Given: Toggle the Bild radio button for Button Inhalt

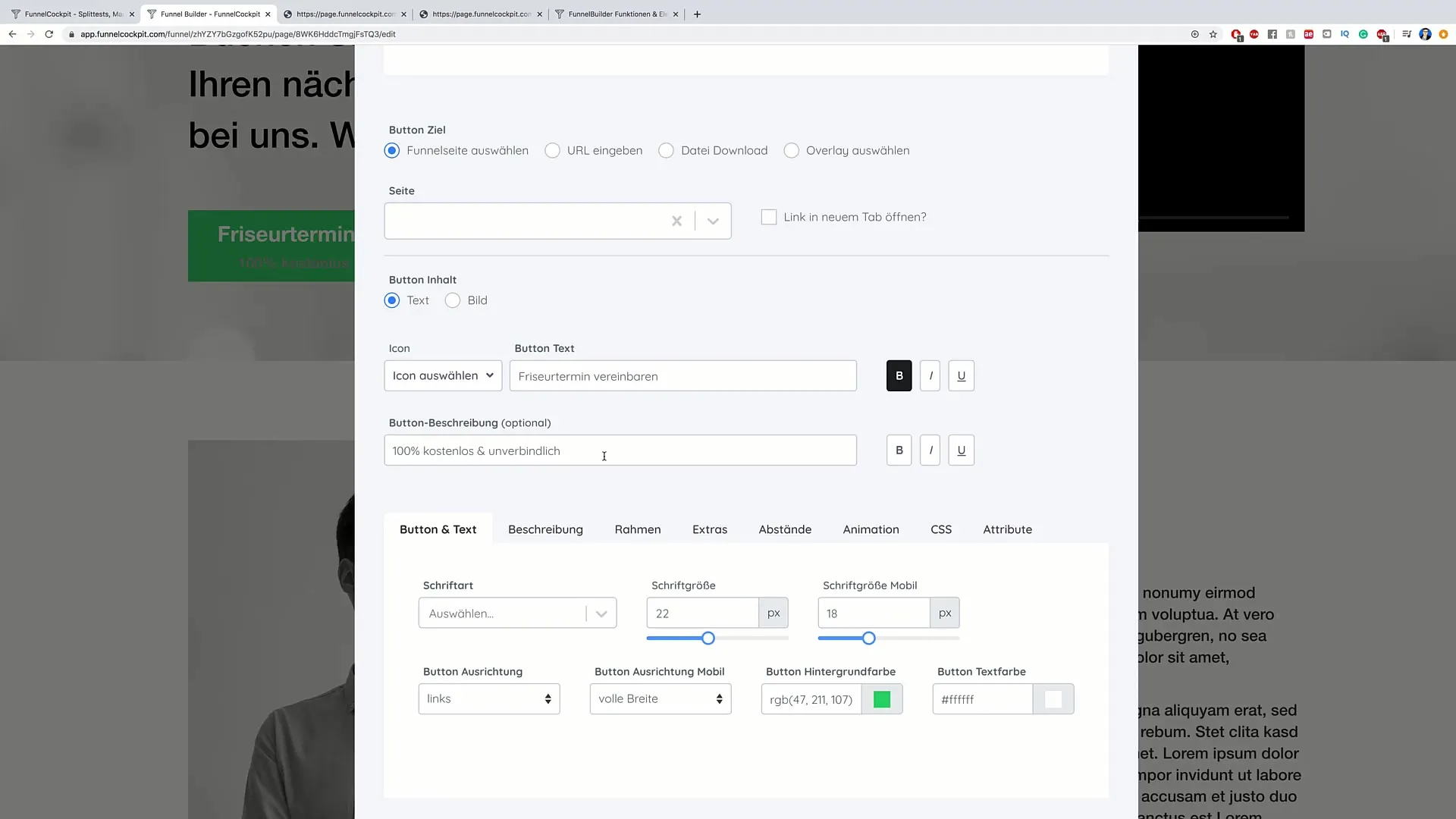Looking at the screenshot, I should (x=453, y=301).
